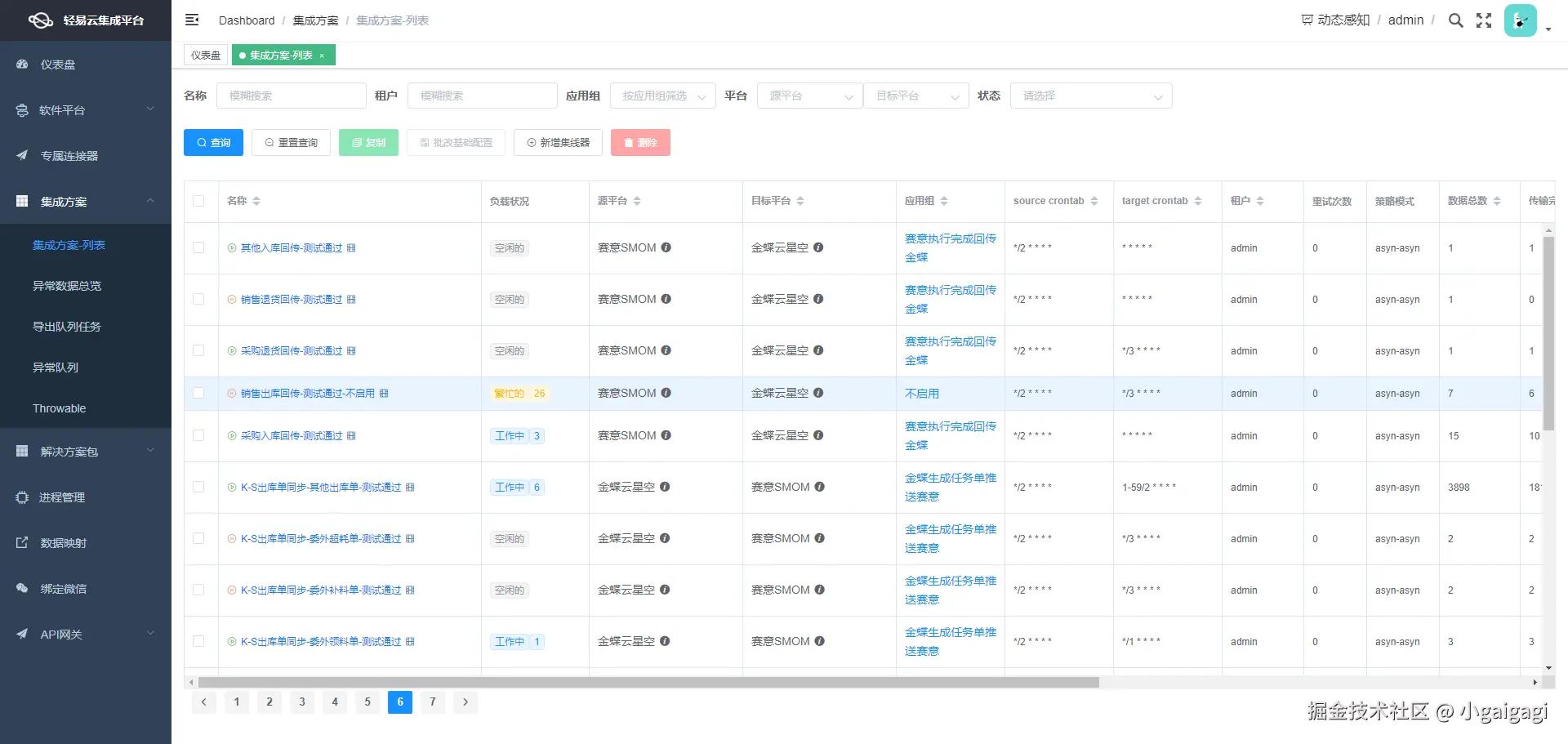Open the global search magnifier icon
The image size is (1568, 744).
pyautogui.click(x=1455, y=20)
